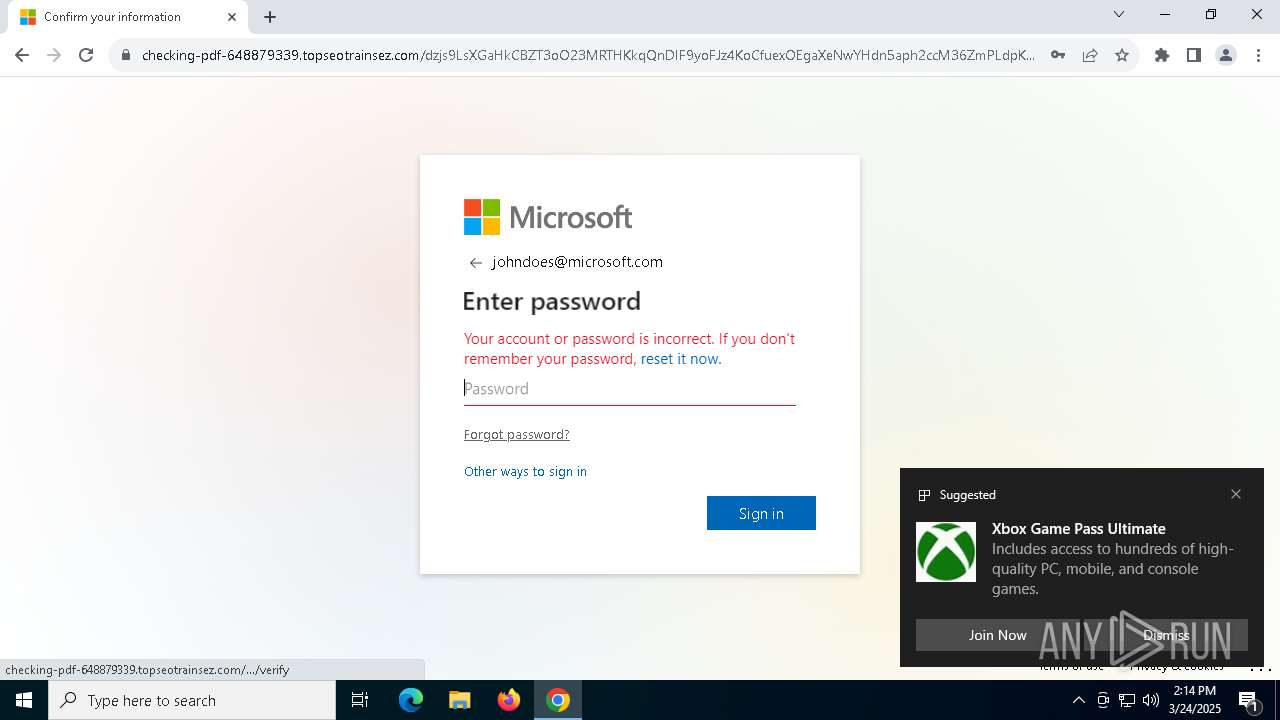The image size is (1280, 720).
Task: Restore down the Chrome window
Action: coord(1211,14)
